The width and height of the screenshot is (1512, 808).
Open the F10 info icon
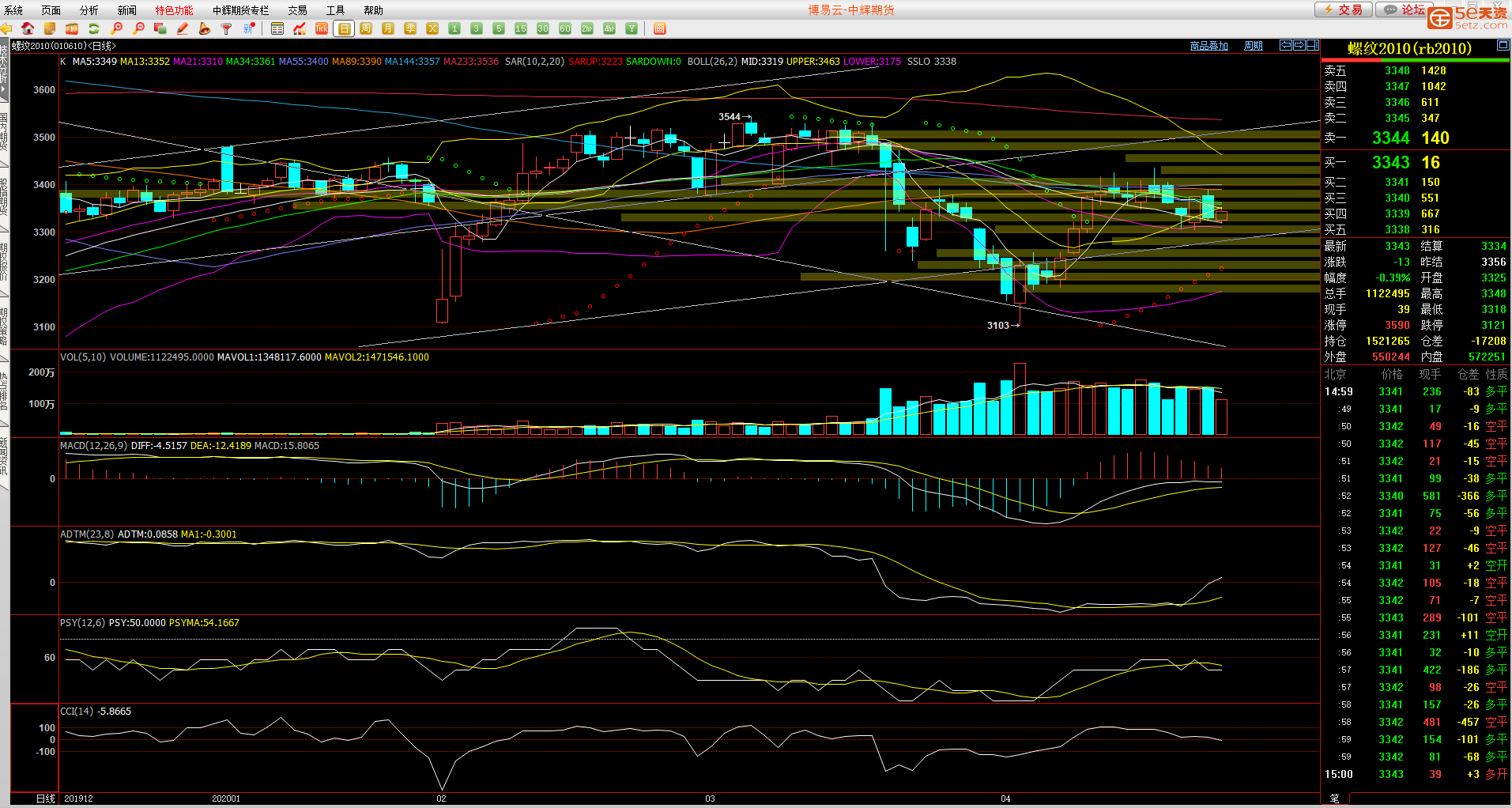(72, 28)
